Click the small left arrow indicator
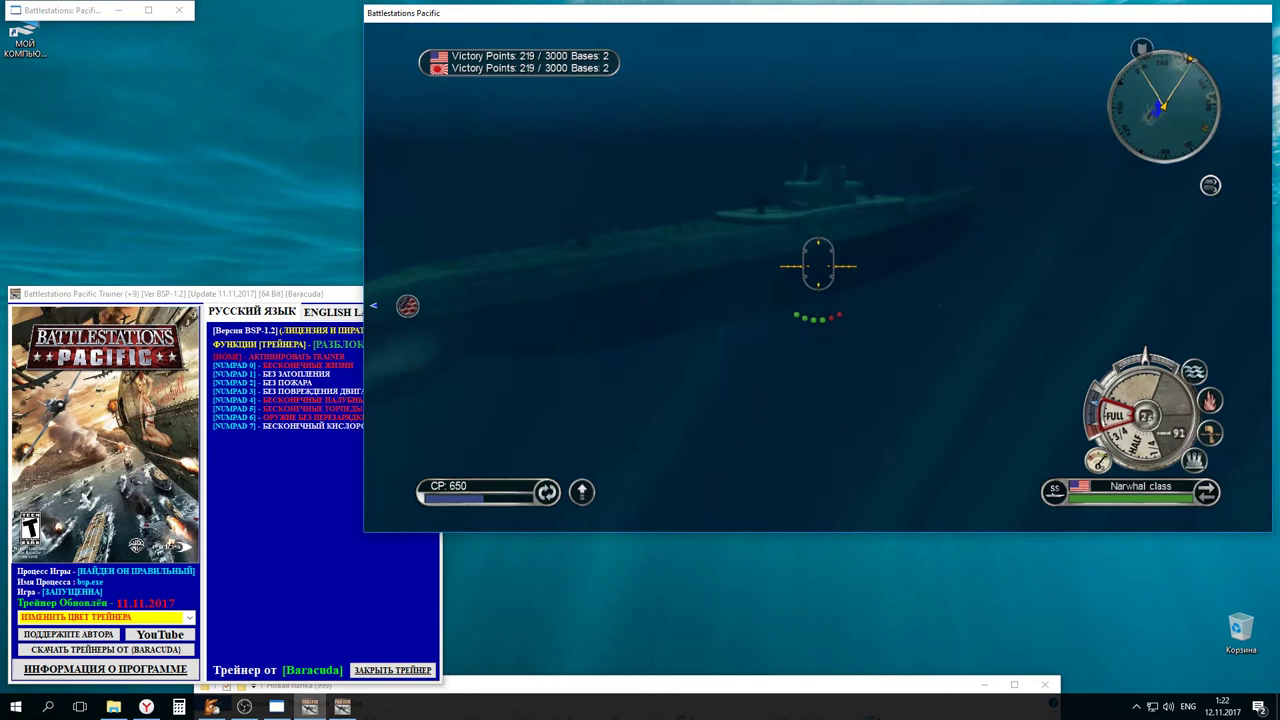 click(x=374, y=306)
